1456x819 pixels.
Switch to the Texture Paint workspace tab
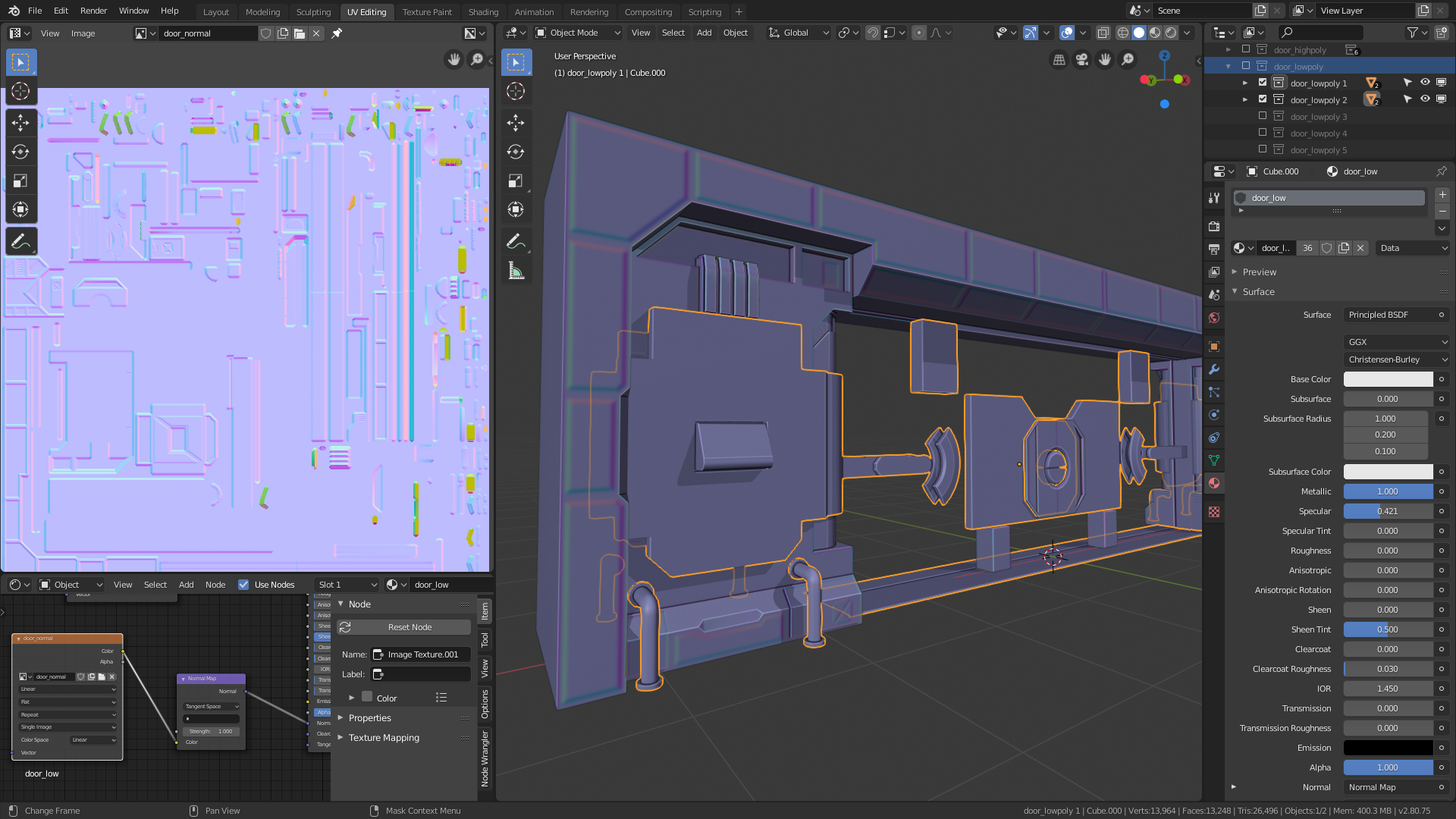click(x=427, y=11)
